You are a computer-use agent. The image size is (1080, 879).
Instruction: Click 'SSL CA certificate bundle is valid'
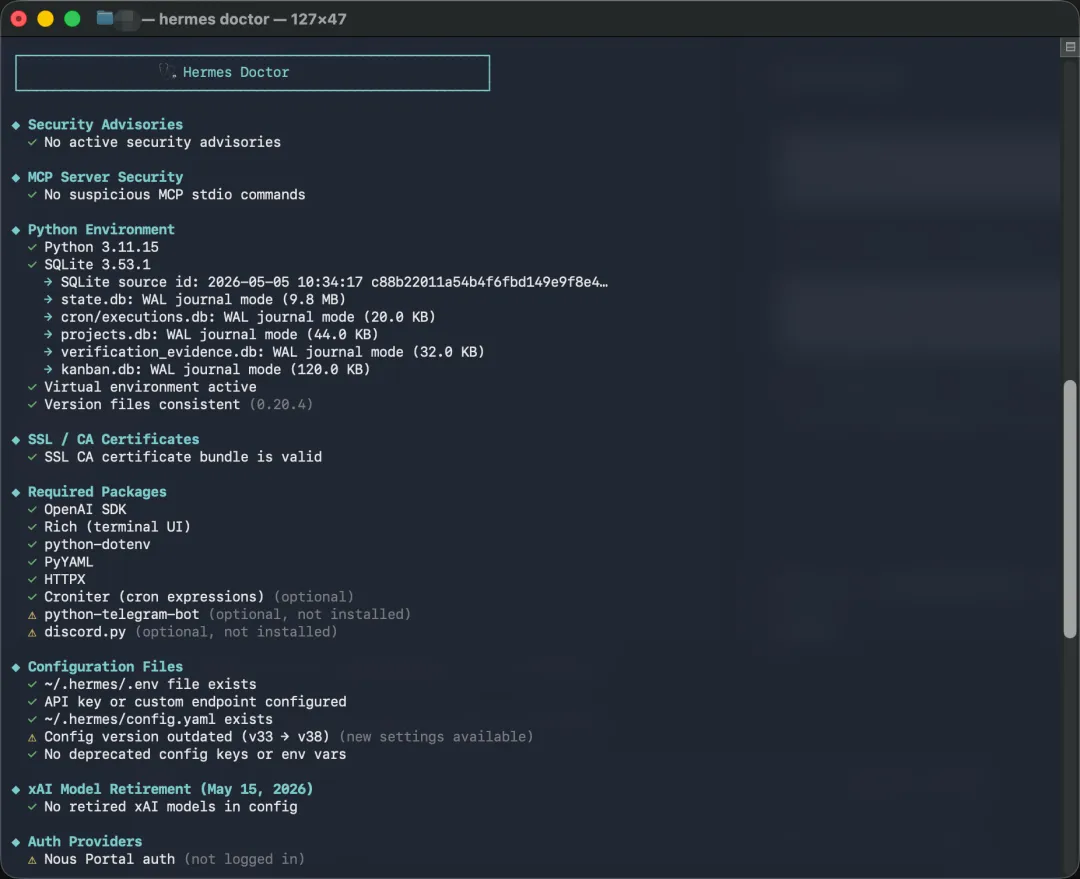click(183, 457)
